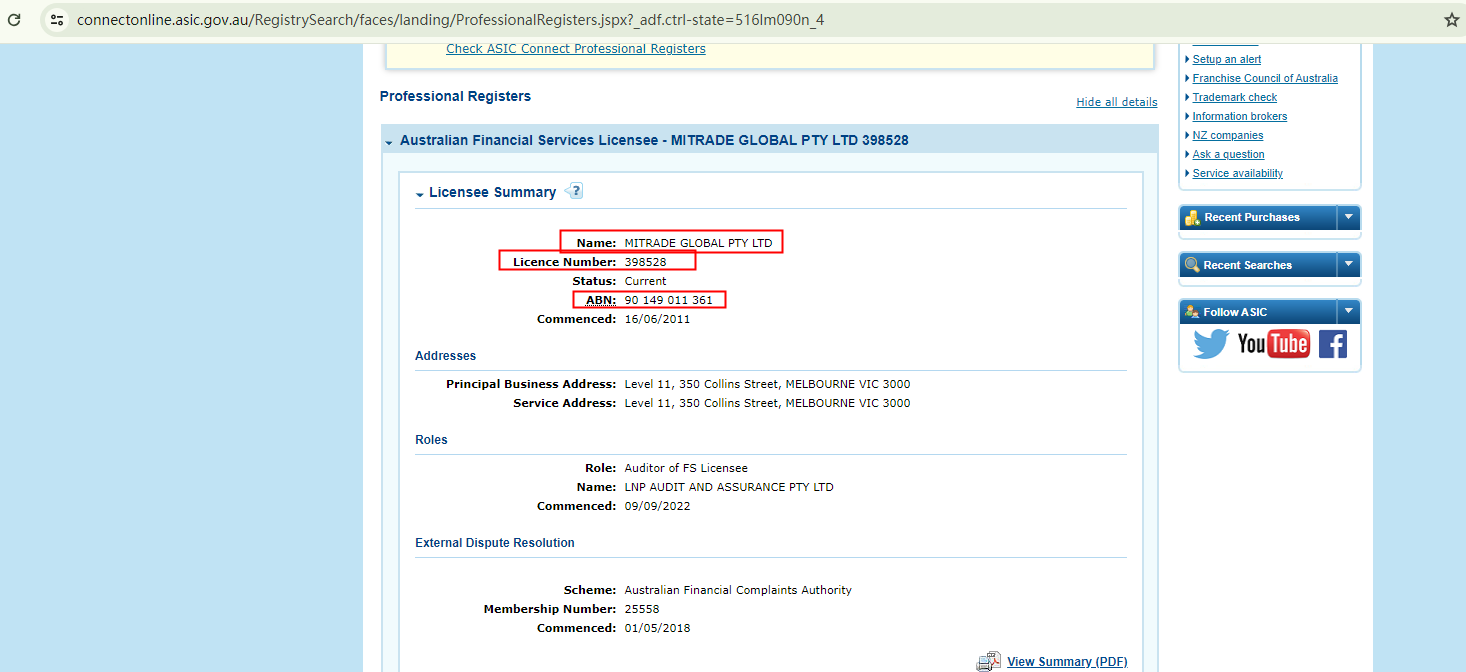Collapse the Licensee Summary panel
The height and width of the screenshot is (672, 1466).
tap(420, 194)
